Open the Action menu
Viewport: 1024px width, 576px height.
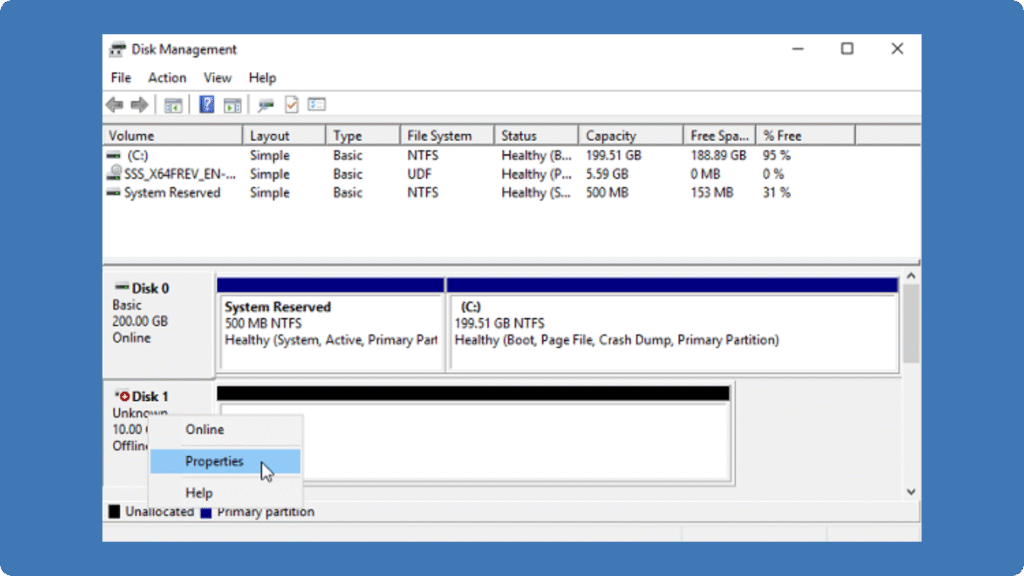167,77
